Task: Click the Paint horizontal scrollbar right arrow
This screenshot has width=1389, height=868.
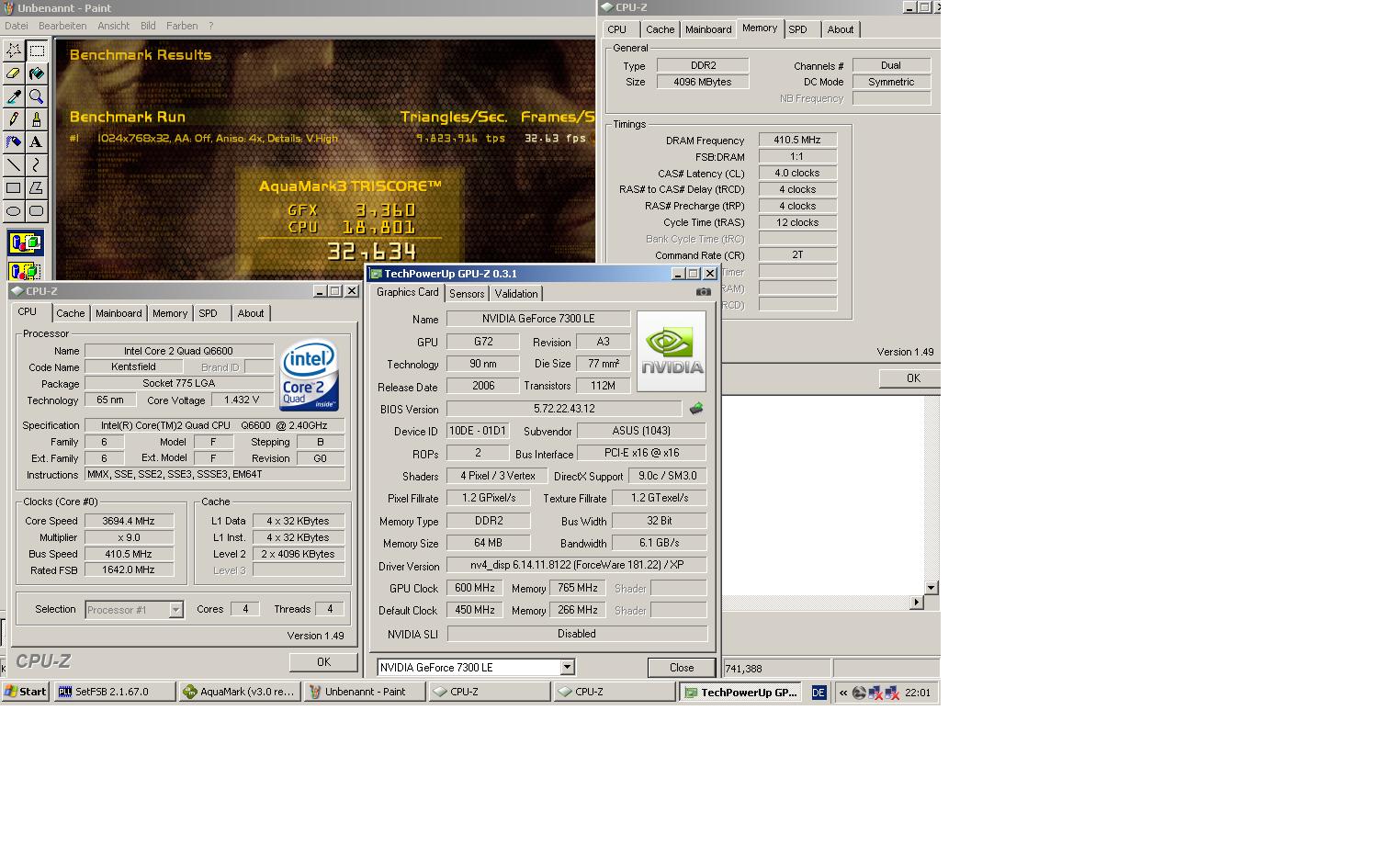Action: click(916, 602)
